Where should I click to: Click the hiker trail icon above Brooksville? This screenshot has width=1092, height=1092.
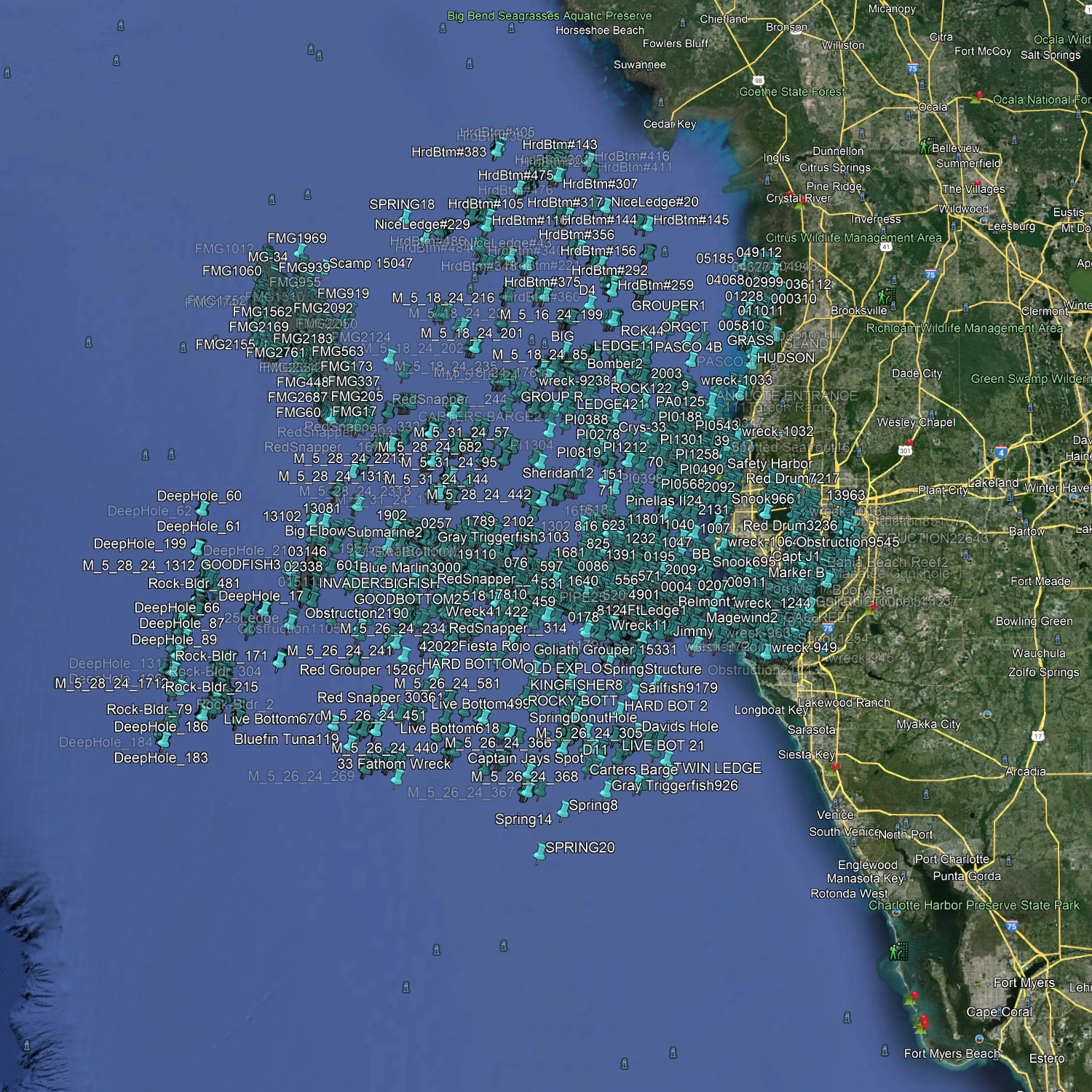(885, 297)
